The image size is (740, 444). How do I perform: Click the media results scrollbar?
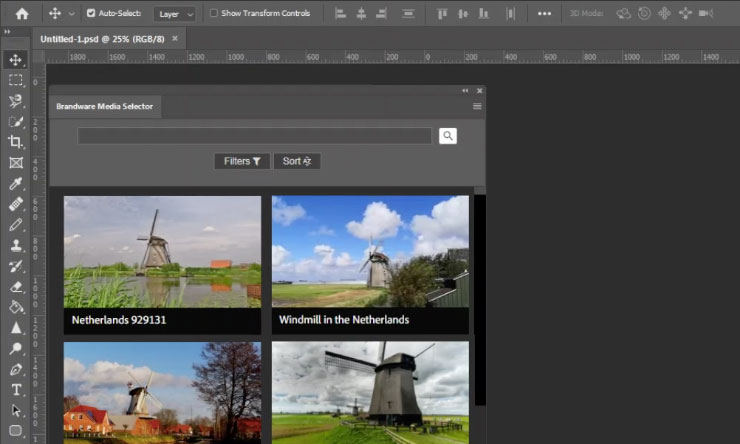pyautogui.click(x=480, y=300)
